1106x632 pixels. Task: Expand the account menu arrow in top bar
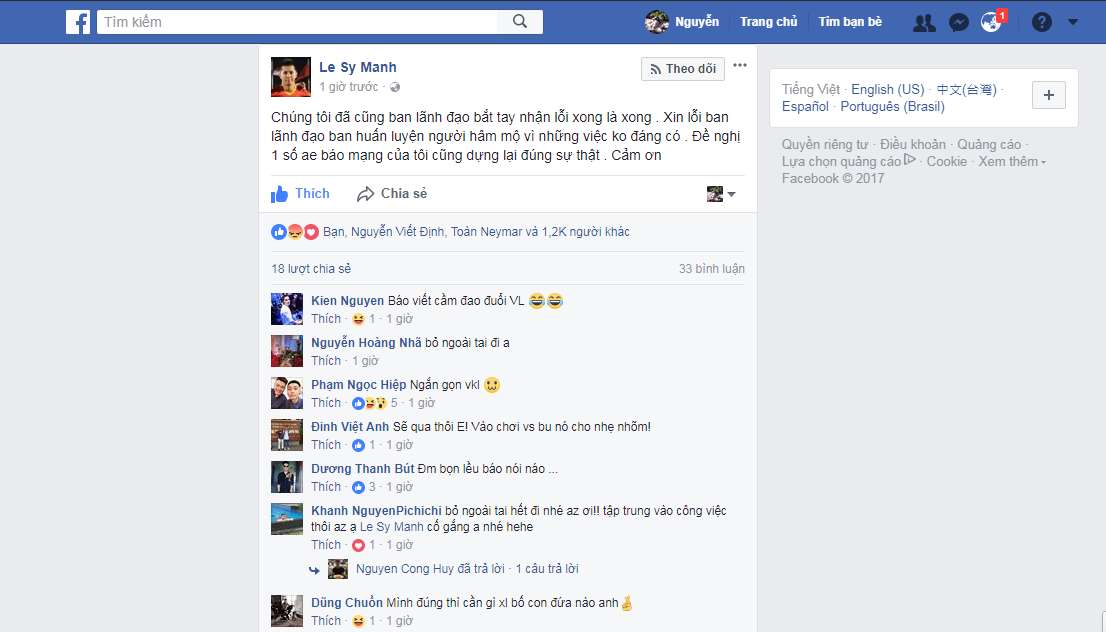(x=1073, y=23)
